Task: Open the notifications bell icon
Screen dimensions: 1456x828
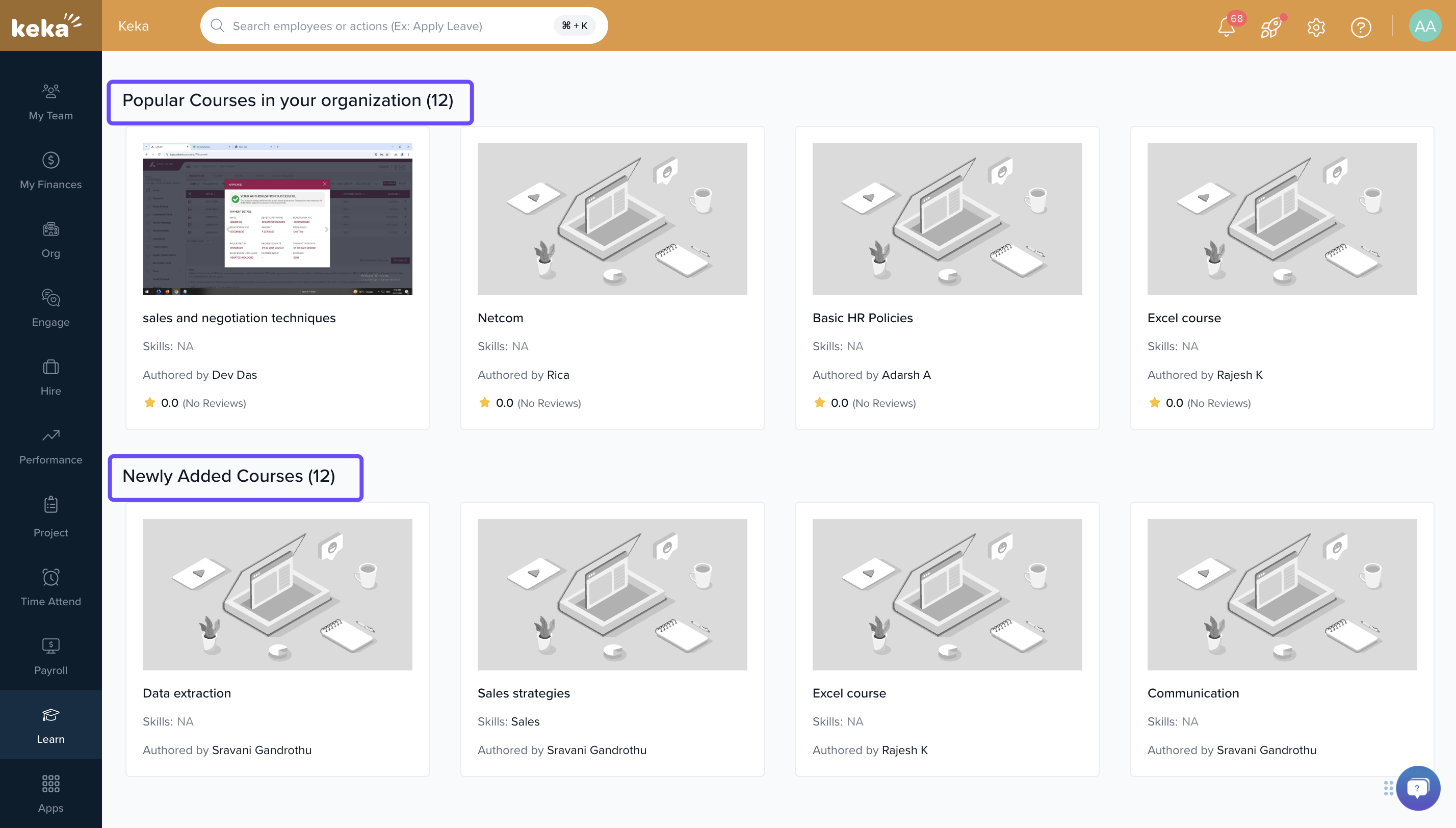Action: tap(1226, 27)
